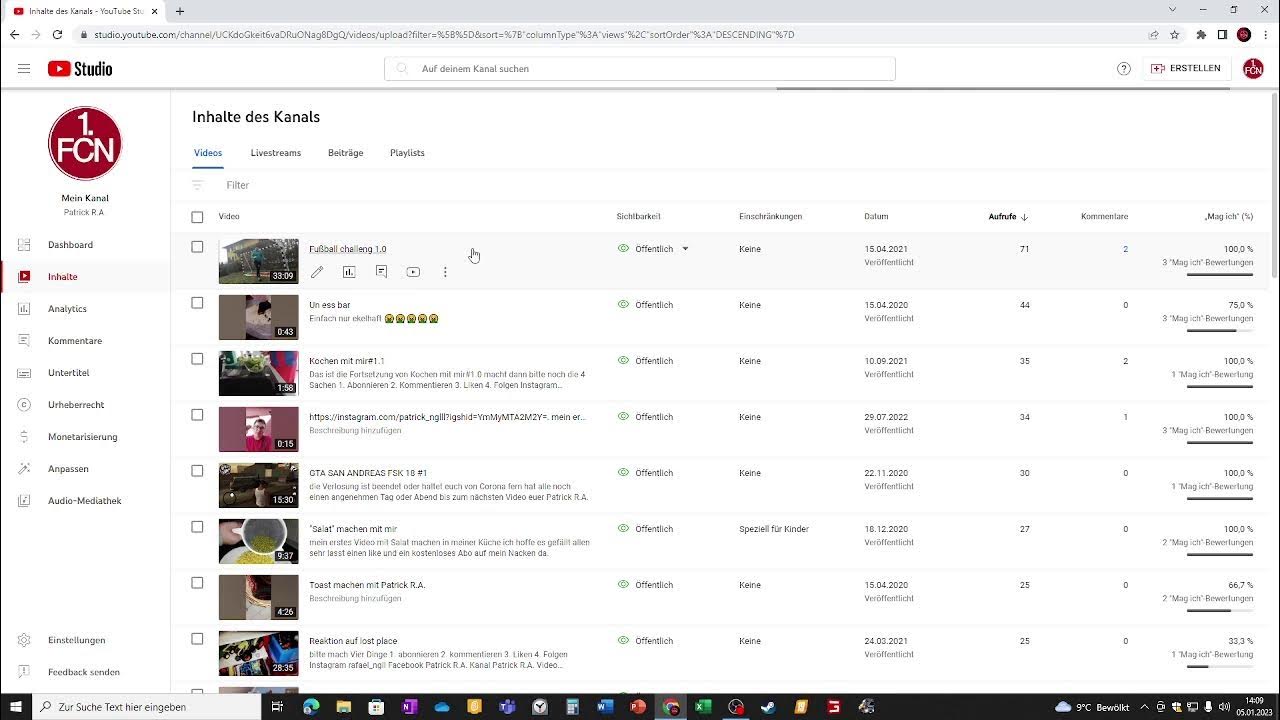Screen dimensions: 1280x720
Task: Check the box for Kochen mit mir#1.1
Action: pyautogui.click(x=197, y=359)
